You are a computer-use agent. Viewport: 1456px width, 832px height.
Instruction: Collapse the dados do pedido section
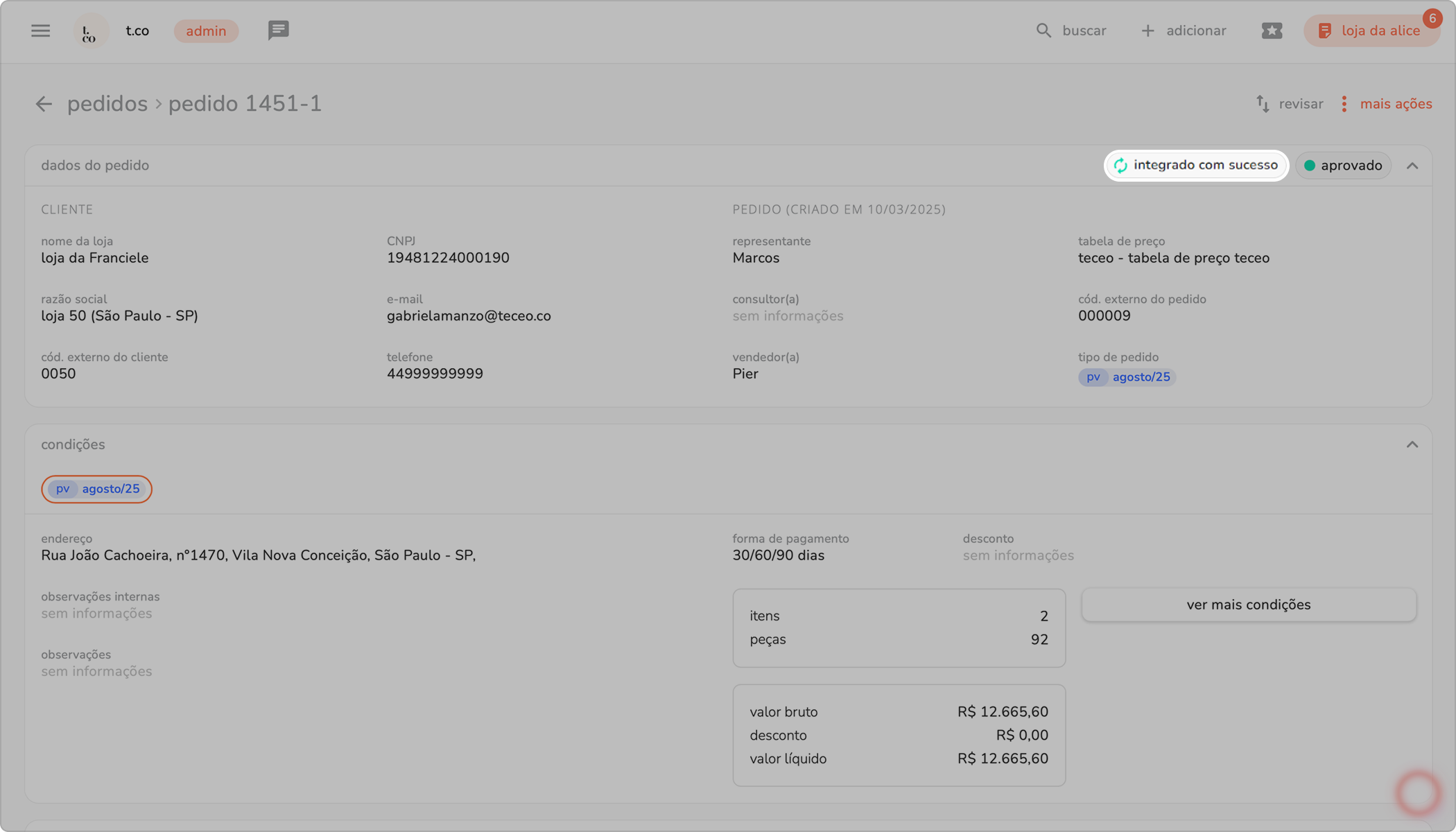1412,166
